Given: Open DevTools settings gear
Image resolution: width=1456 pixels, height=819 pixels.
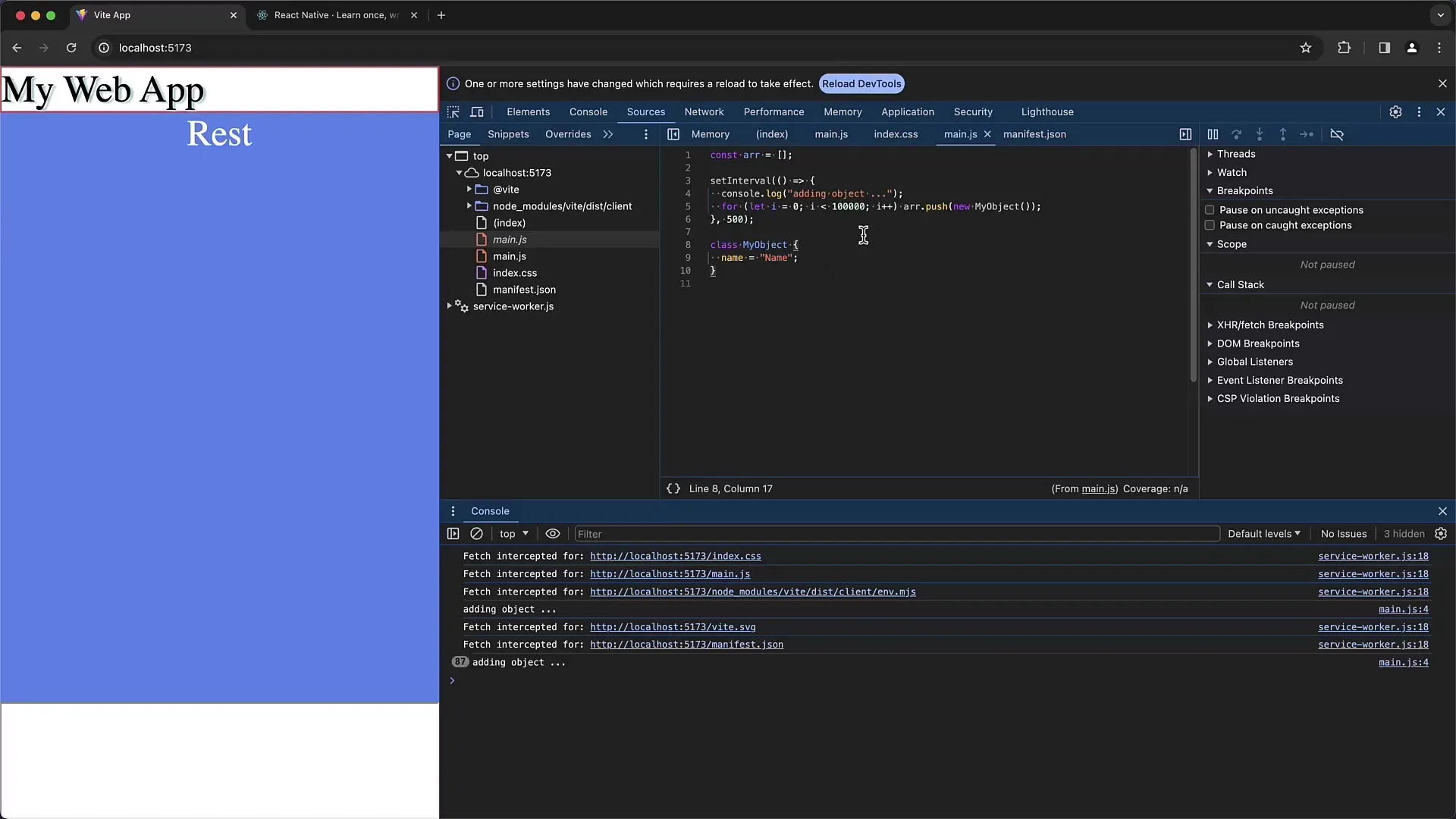Looking at the screenshot, I should [1395, 112].
